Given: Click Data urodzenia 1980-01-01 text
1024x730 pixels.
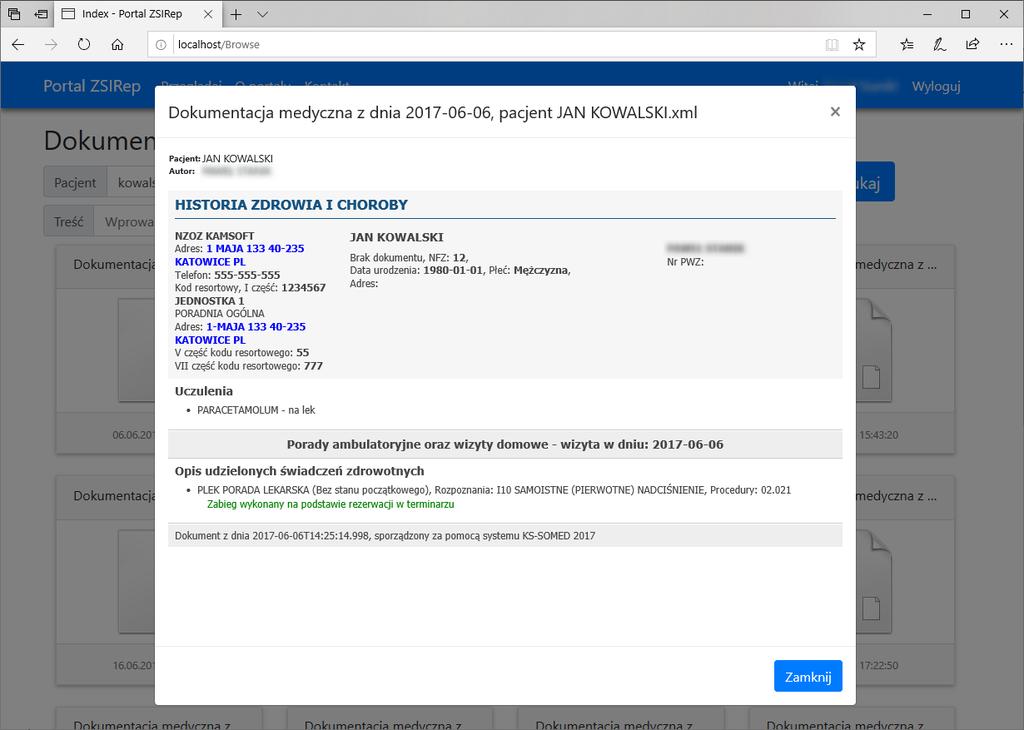Looking at the screenshot, I should (x=417, y=270).
